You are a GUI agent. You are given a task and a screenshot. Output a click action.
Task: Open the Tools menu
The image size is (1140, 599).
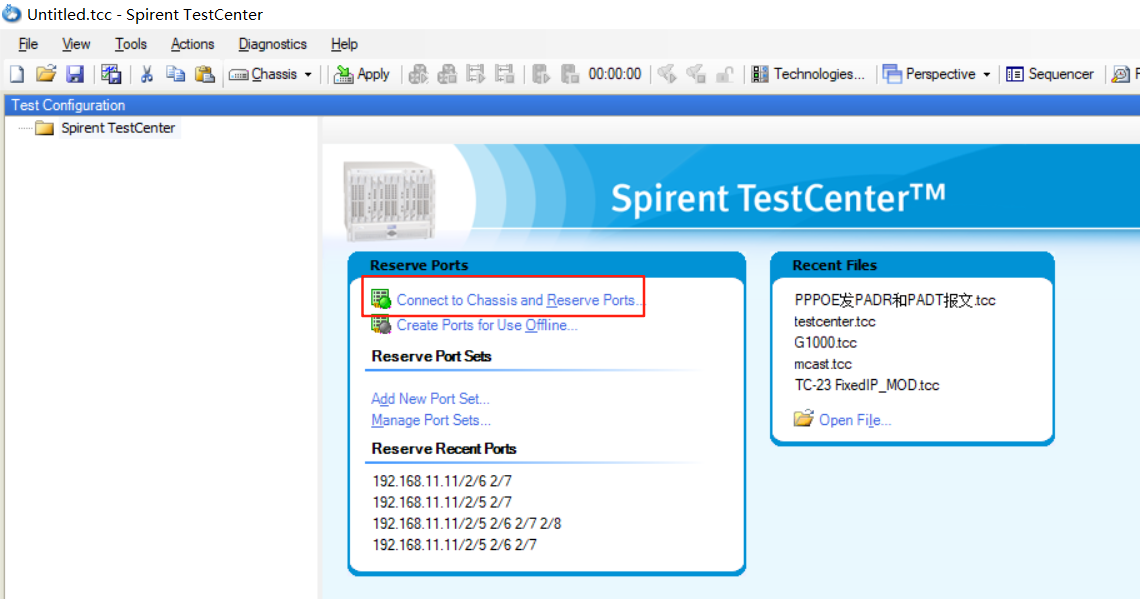coord(131,44)
